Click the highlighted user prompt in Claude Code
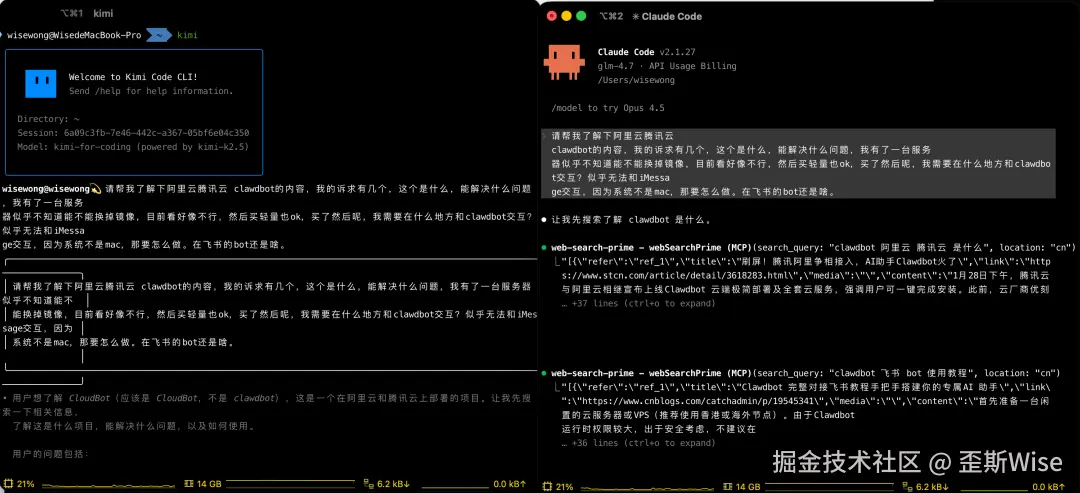Image resolution: width=1080 pixels, height=493 pixels. (798, 164)
